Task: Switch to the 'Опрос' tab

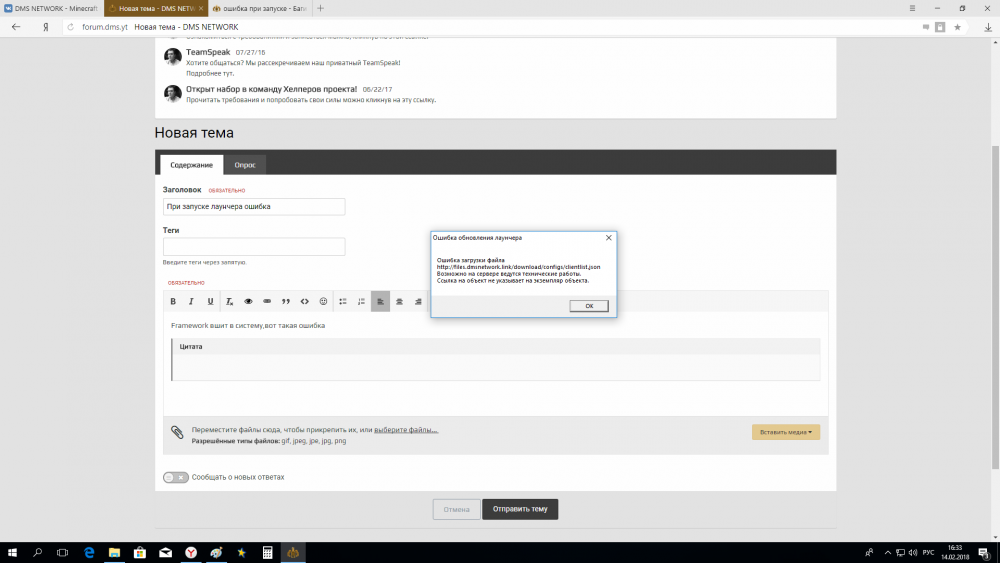Action: pyautogui.click(x=244, y=165)
